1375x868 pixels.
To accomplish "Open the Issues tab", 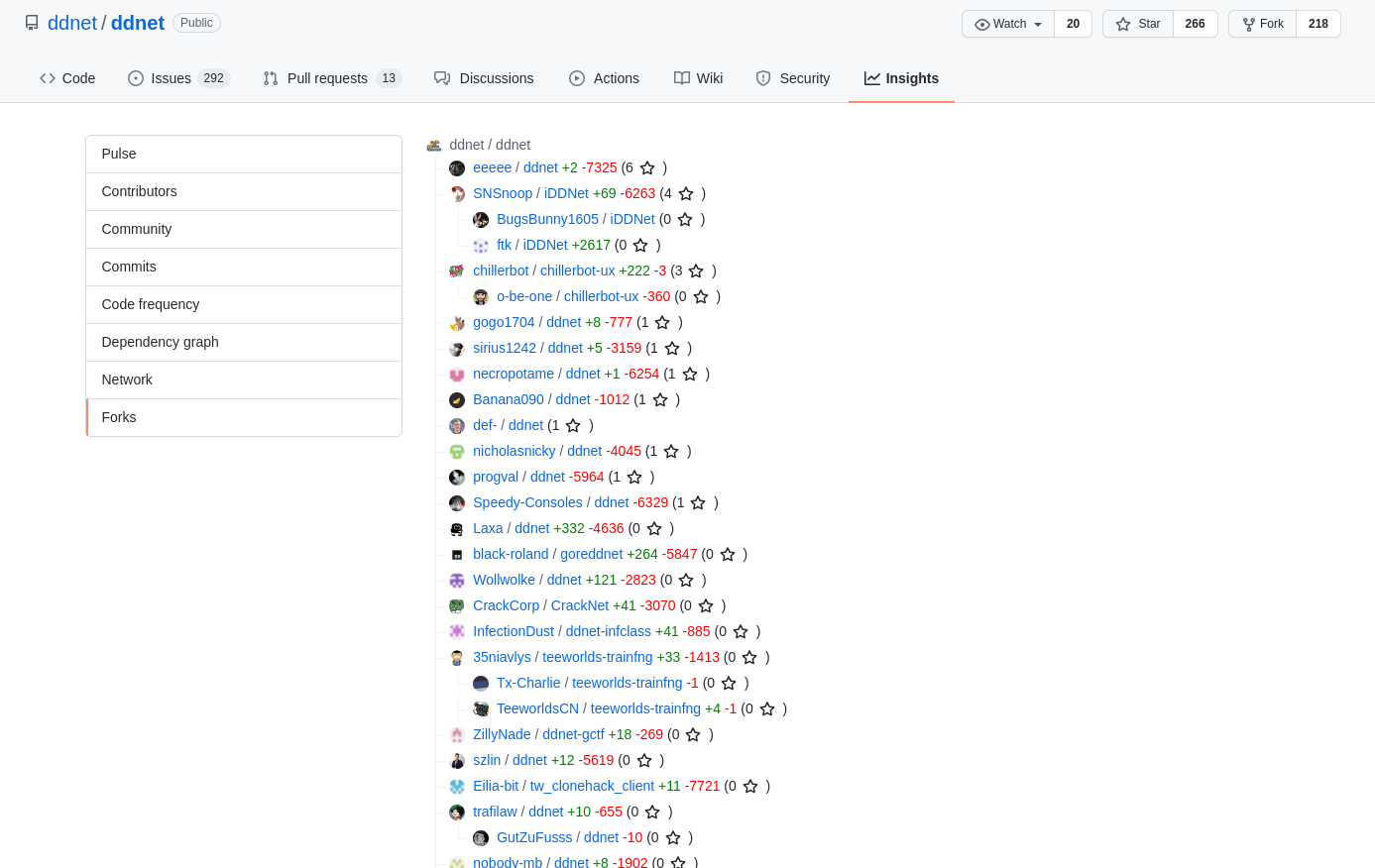I will (178, 78).
